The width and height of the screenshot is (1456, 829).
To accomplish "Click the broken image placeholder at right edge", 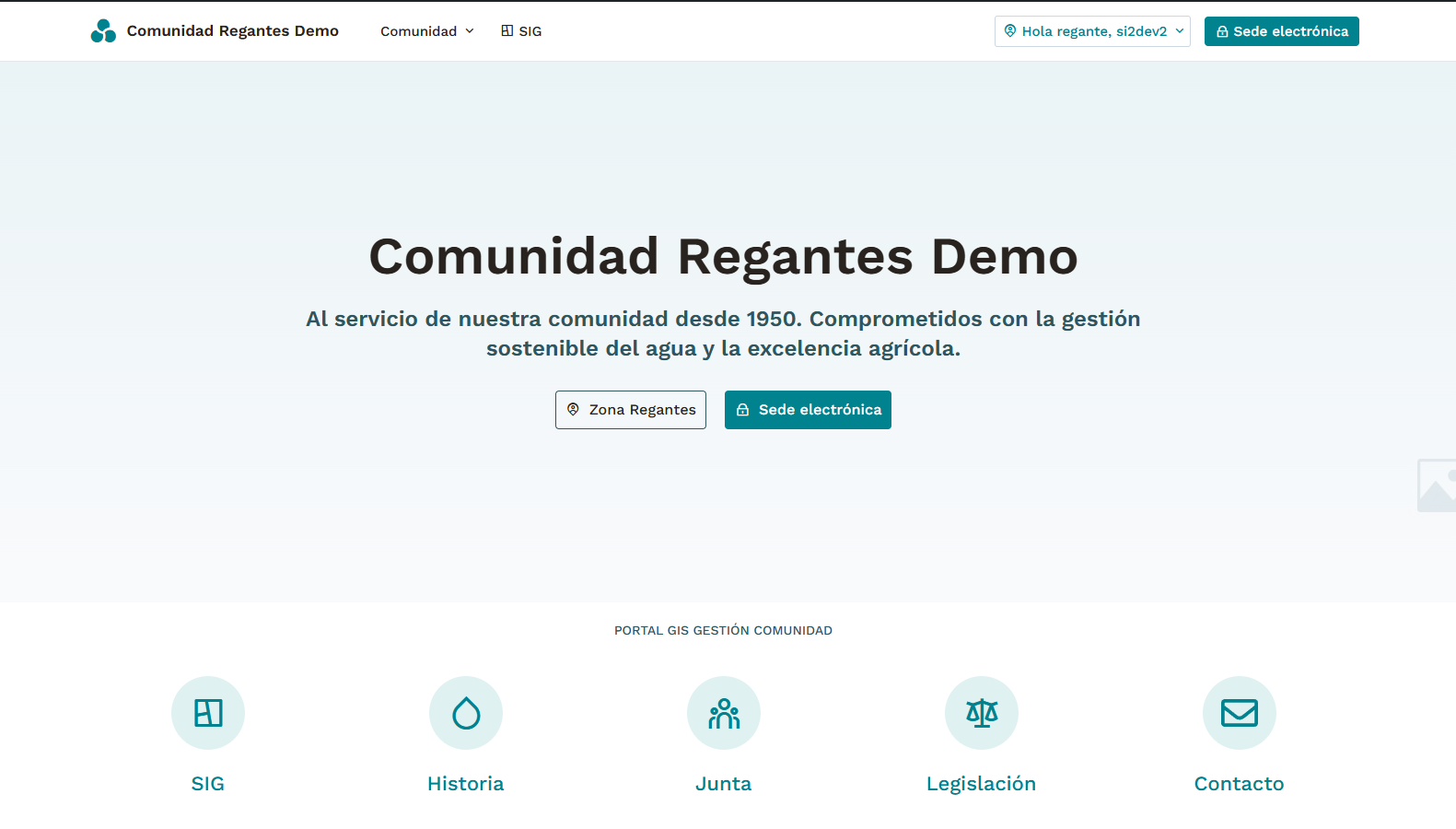I will (1437, 485).
